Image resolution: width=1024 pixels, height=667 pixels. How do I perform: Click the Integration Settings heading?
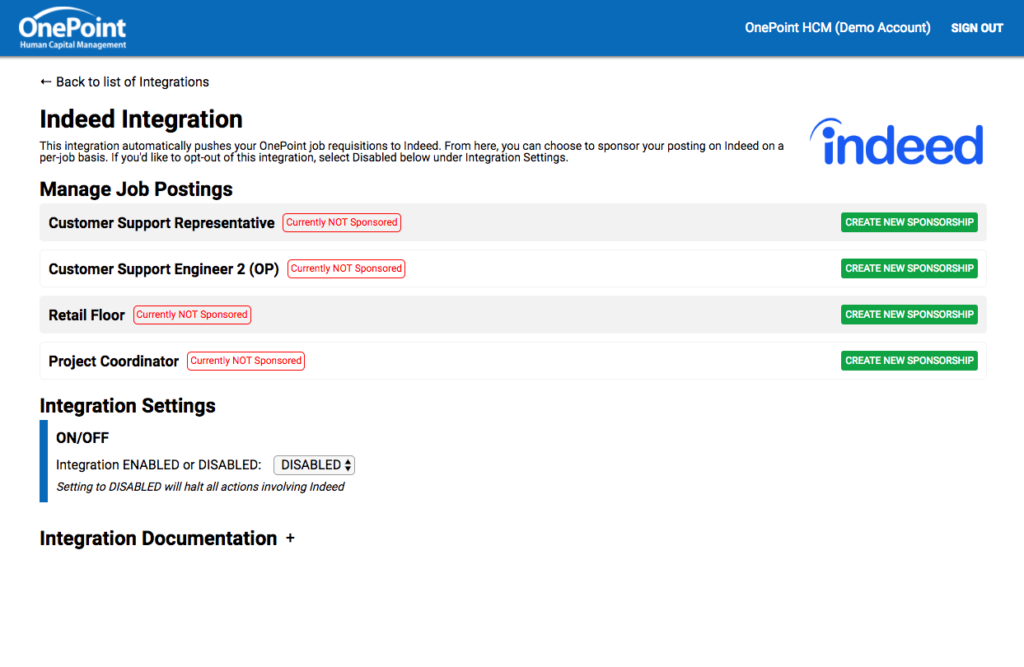point(127,406)
